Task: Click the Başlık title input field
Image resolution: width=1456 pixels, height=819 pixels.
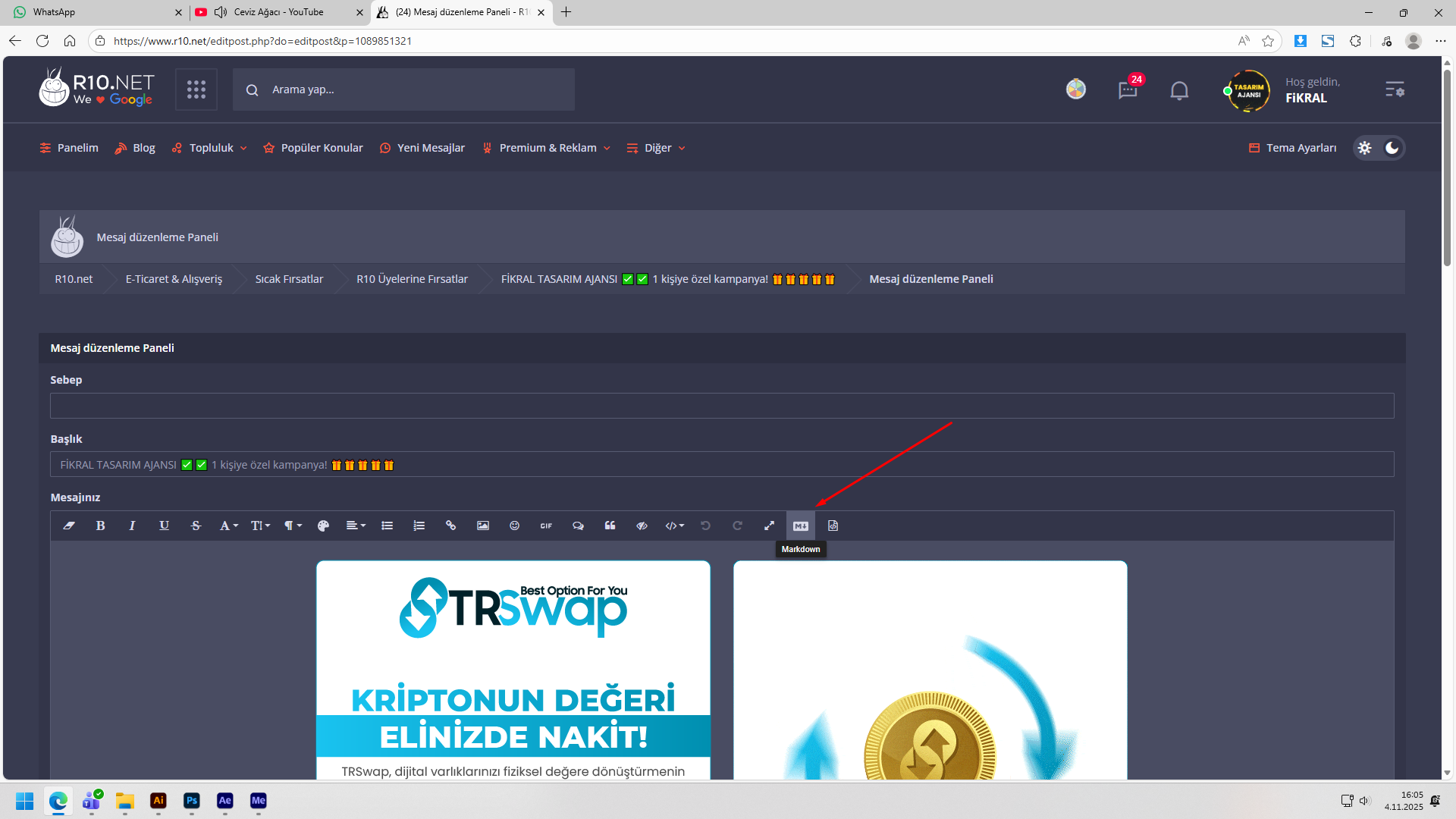Action: [722, 465]
